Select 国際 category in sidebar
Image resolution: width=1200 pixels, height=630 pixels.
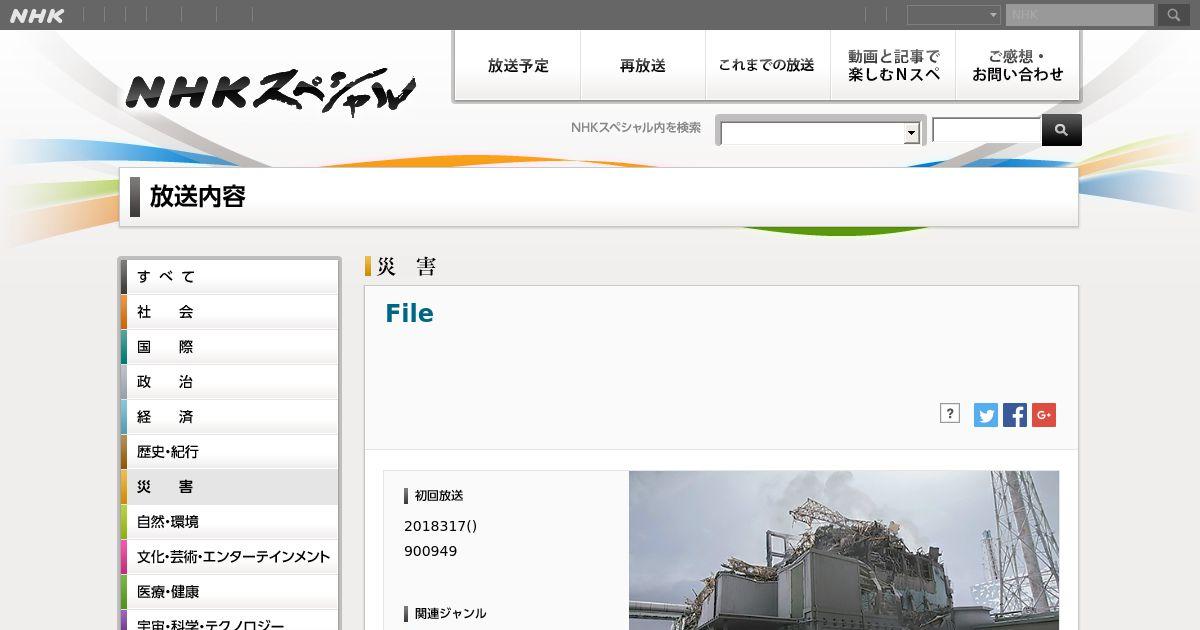230,347
